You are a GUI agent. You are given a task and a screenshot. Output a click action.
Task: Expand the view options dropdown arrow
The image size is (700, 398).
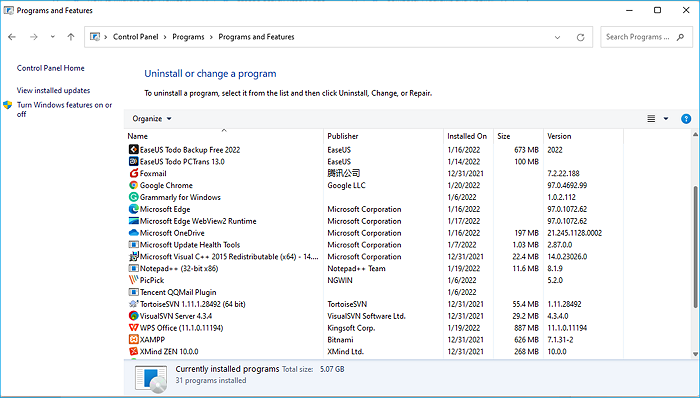(666, 119)
